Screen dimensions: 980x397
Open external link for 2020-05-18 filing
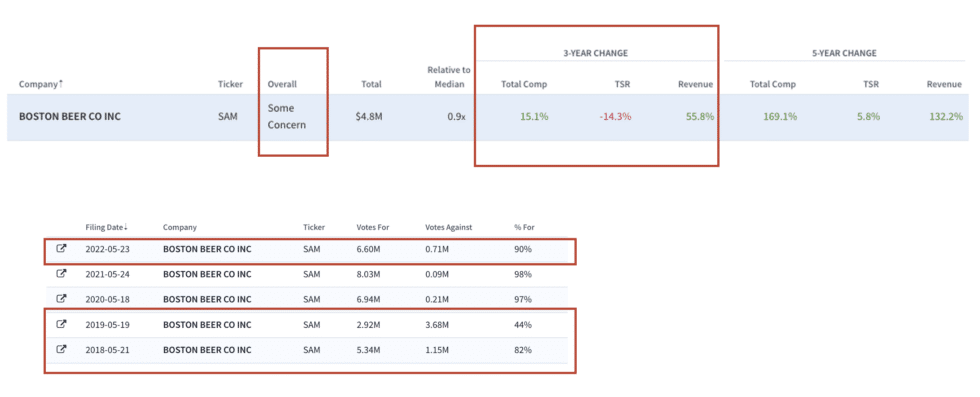(x=61, y=299)
